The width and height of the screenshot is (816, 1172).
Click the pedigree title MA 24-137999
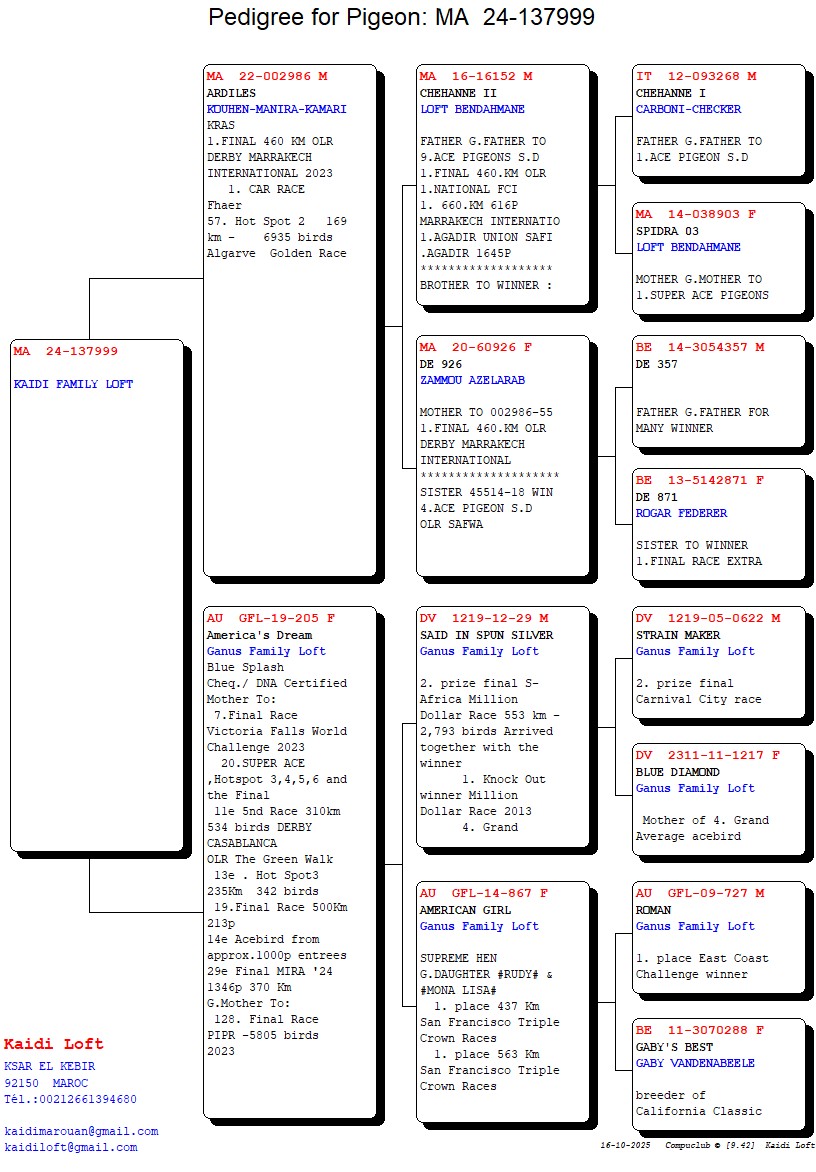click(x=401, y=17)
